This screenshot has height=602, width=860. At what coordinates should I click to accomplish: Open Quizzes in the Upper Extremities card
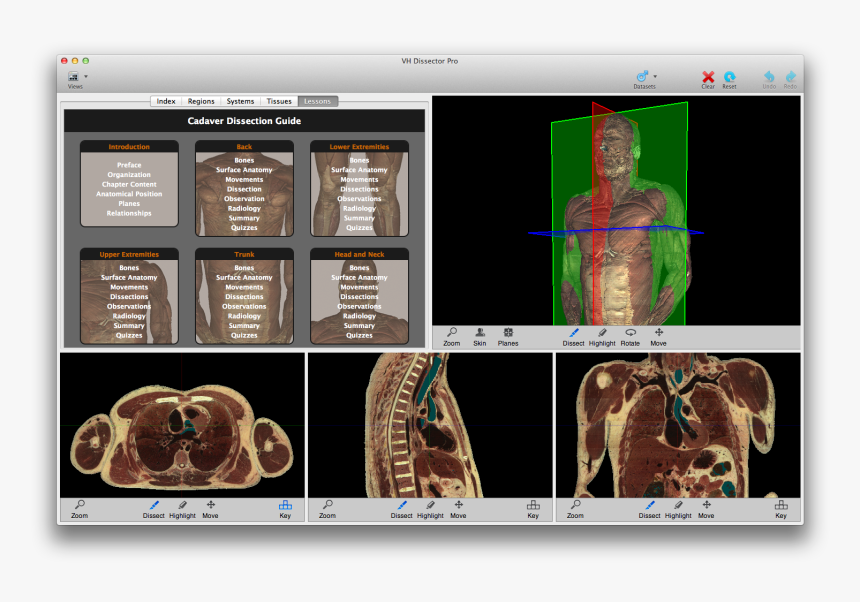tap(129, 335)
